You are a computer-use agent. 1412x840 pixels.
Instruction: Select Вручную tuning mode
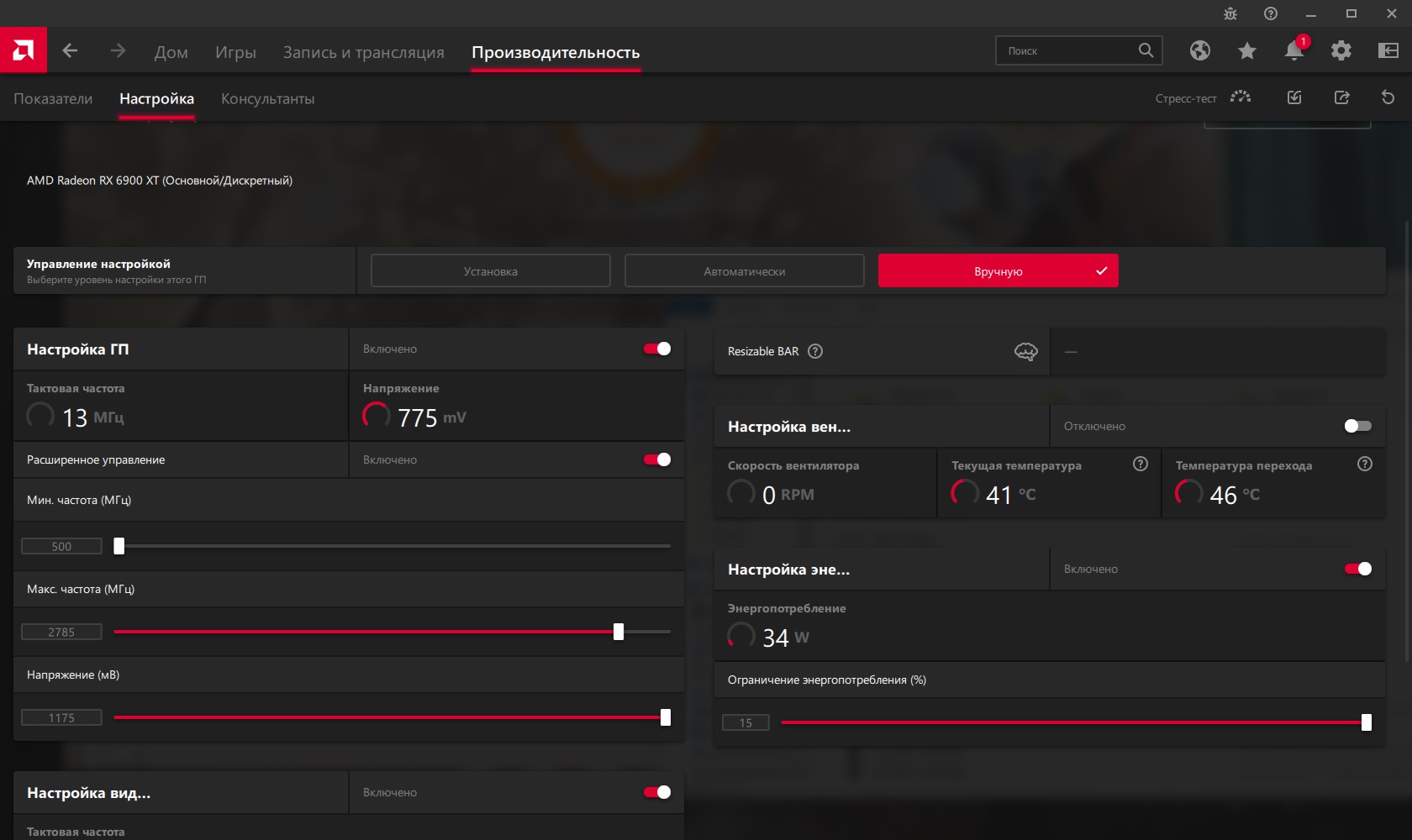pos(998,270)
